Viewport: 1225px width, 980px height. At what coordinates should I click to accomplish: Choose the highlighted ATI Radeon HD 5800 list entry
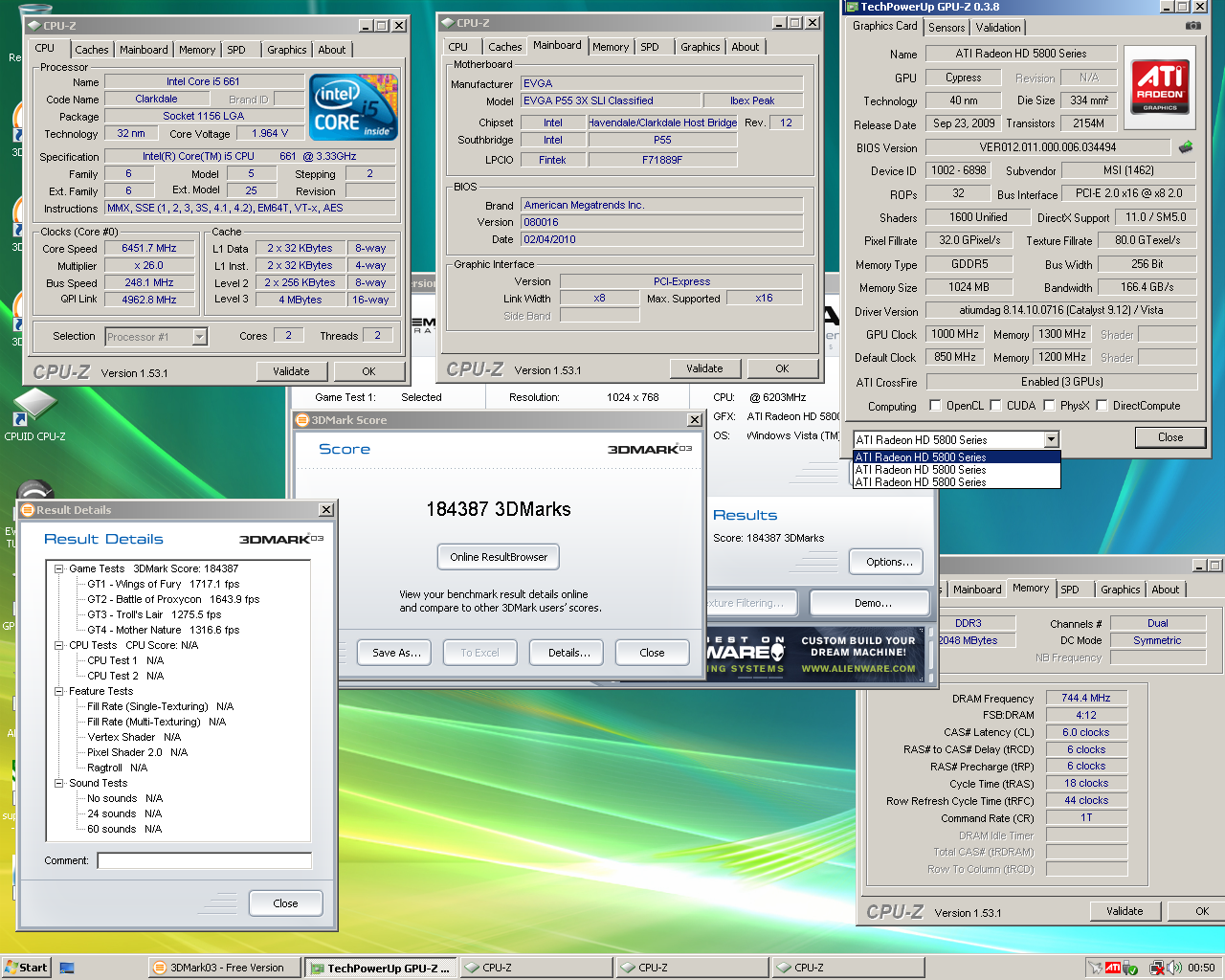956,457
